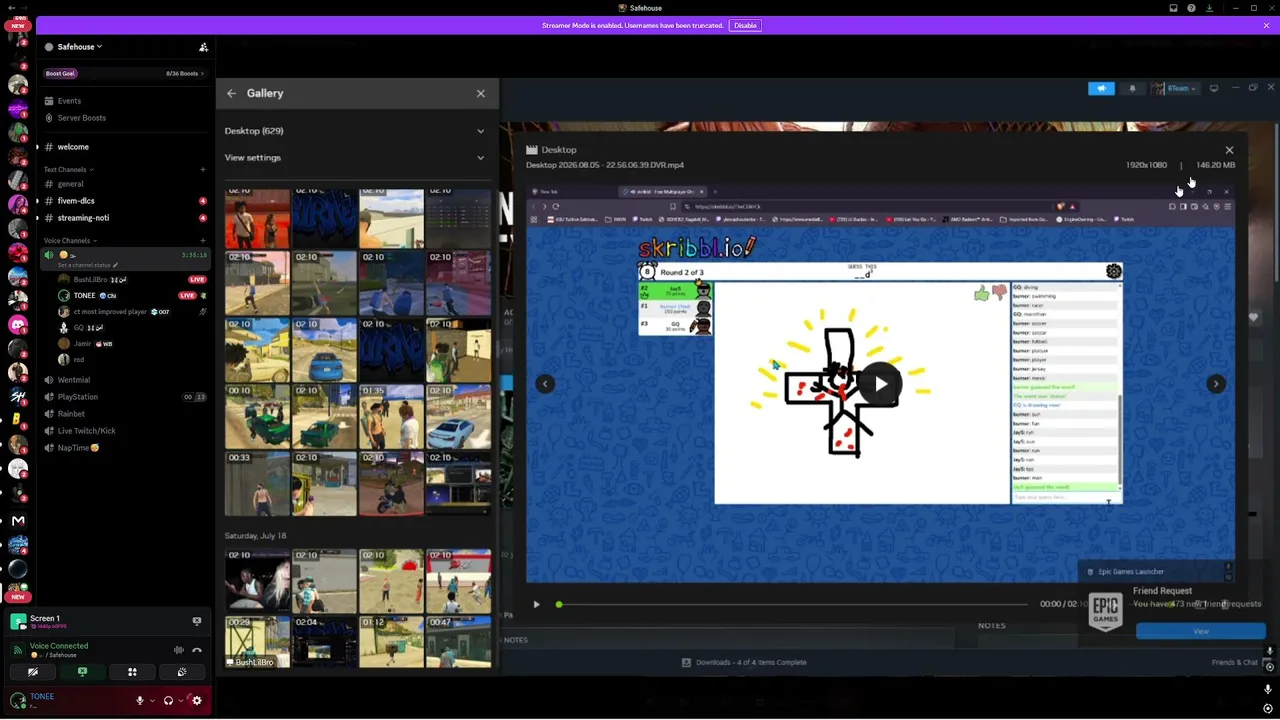This screenshot has height=720, width=1280.
Task: Join the Live Twitch/Kick voice channel
Action: (x=86, y=431)
